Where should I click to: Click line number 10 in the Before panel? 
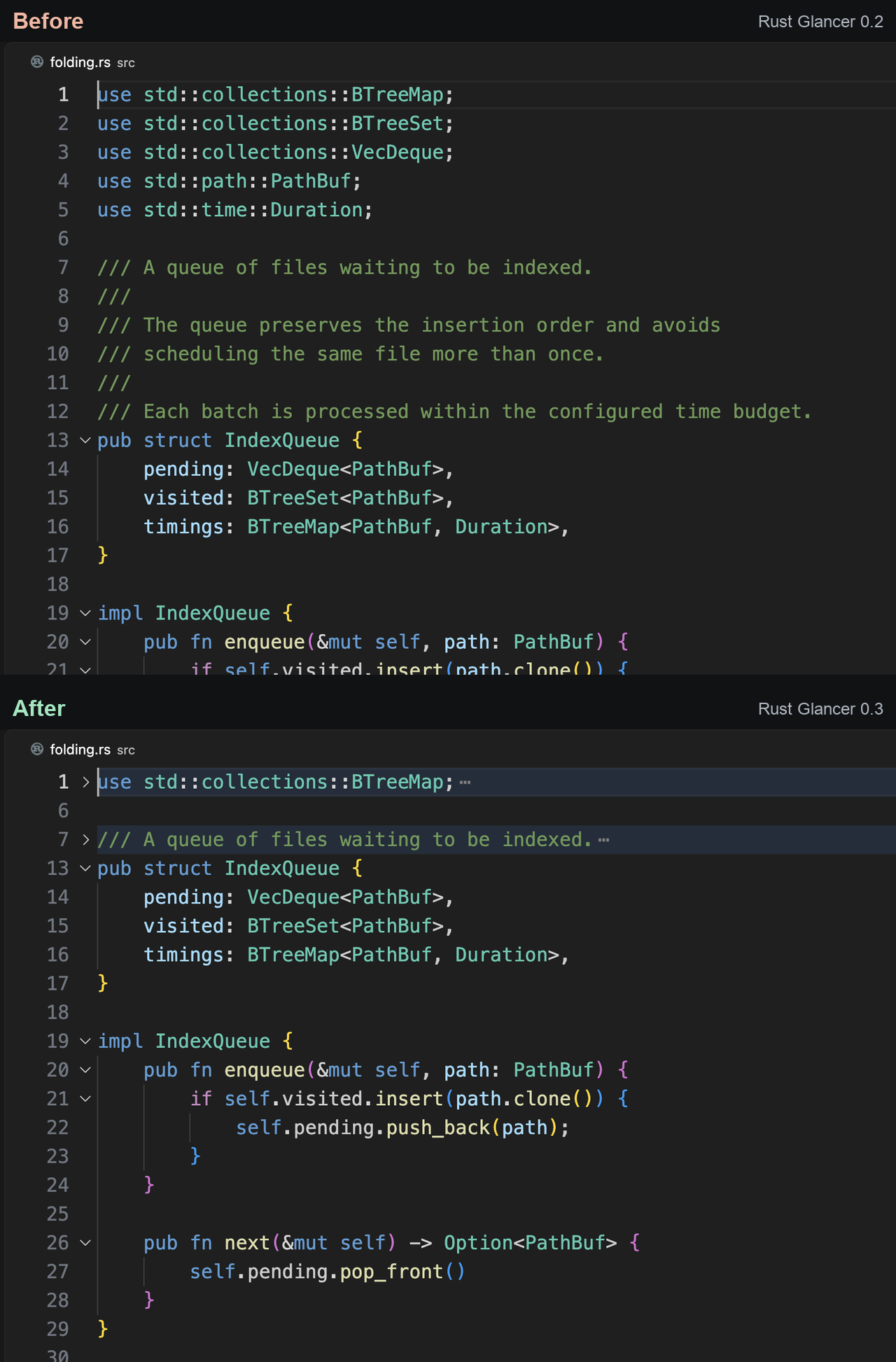point(57,354)
